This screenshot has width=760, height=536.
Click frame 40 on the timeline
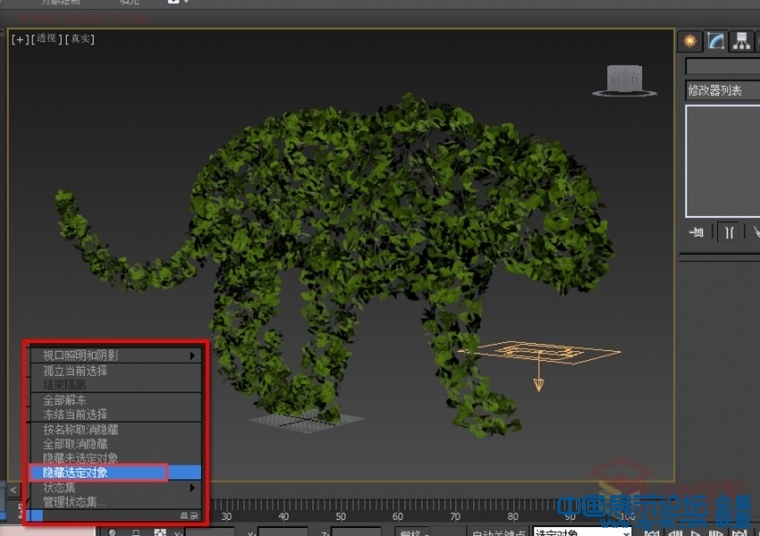click(284, 517)
